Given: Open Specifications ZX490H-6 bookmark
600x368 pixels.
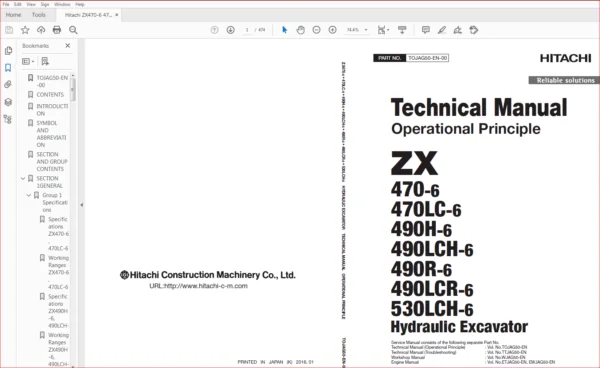Looking at the screenshot, I should 58,311.
